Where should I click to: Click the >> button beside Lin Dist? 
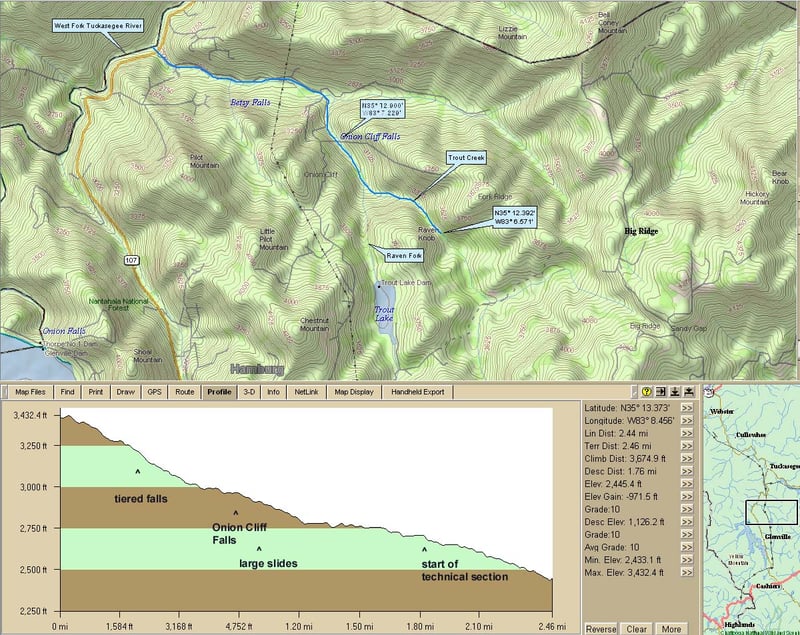pyautogui.click(x=687, y=434)
